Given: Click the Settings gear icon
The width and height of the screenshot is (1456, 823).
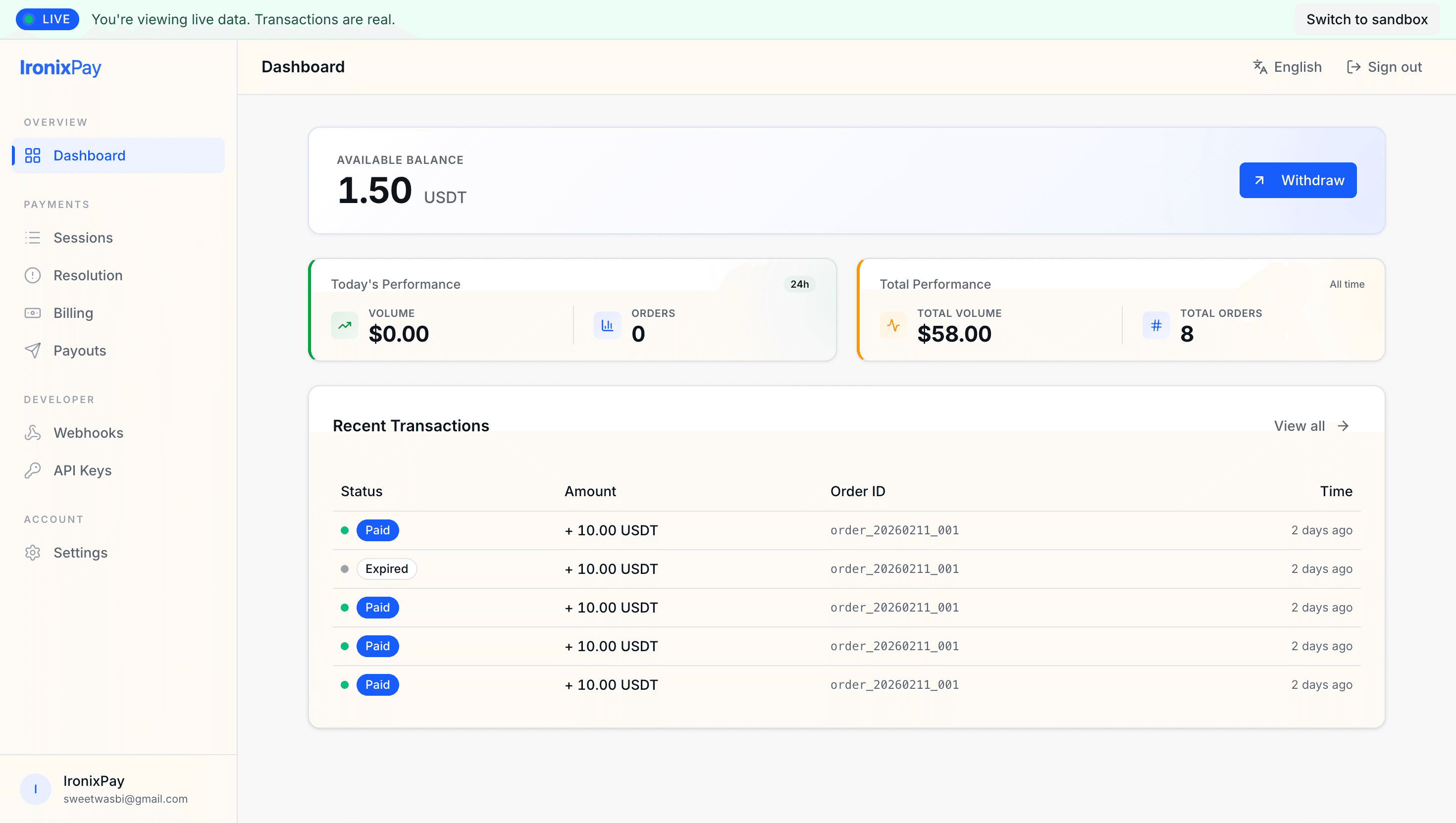Looking at the screenshot, I should 32,553.
